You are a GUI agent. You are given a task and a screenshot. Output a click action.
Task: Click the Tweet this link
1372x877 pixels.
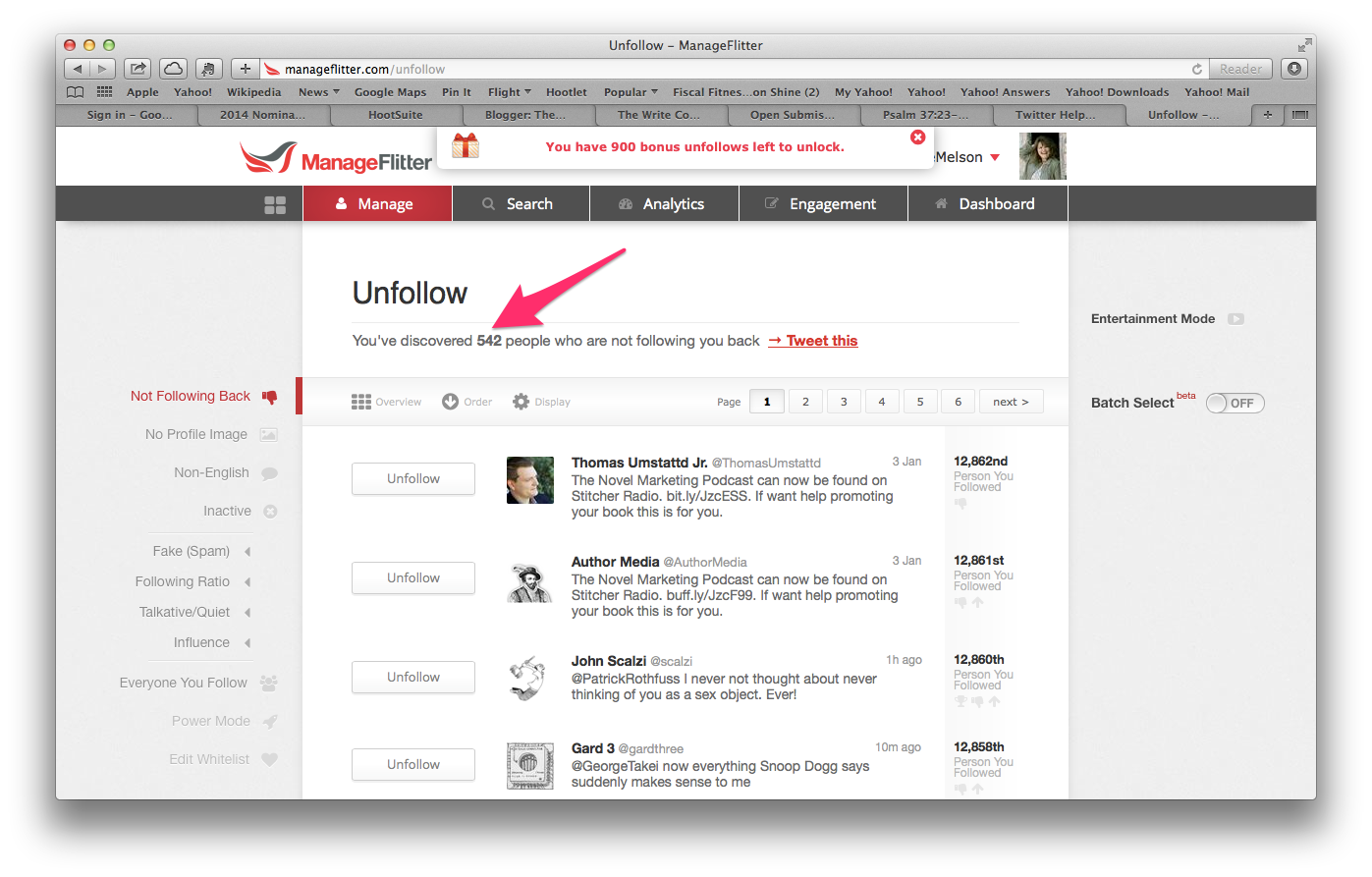[813, 341]
